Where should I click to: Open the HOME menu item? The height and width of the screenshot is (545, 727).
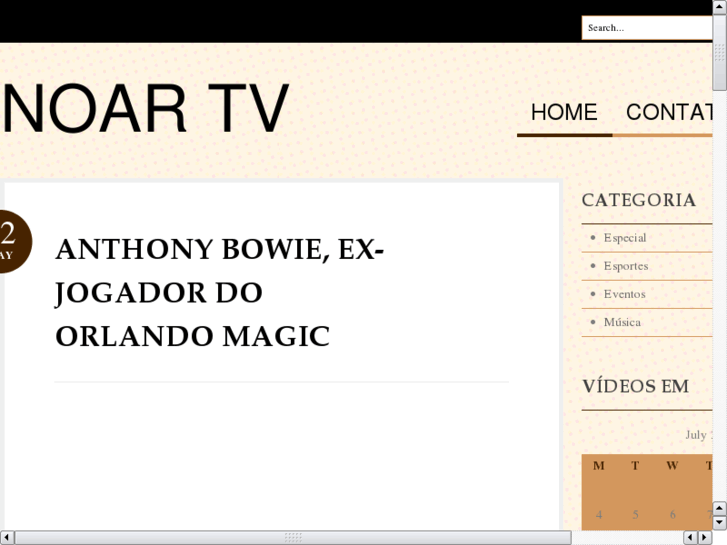564,112
